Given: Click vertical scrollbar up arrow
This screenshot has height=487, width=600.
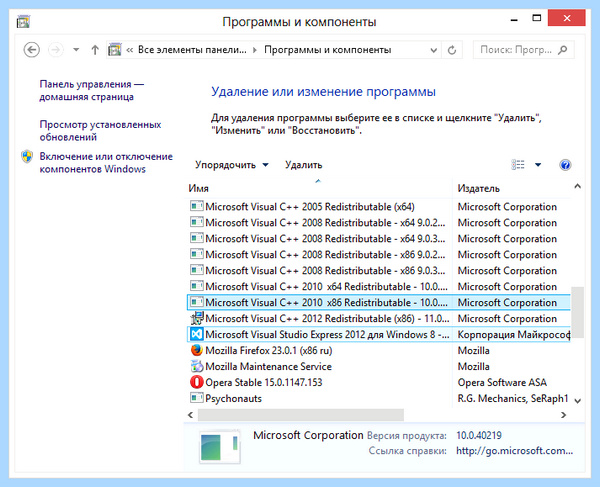Looking at the screenshot, I should [x=578, y=186].
